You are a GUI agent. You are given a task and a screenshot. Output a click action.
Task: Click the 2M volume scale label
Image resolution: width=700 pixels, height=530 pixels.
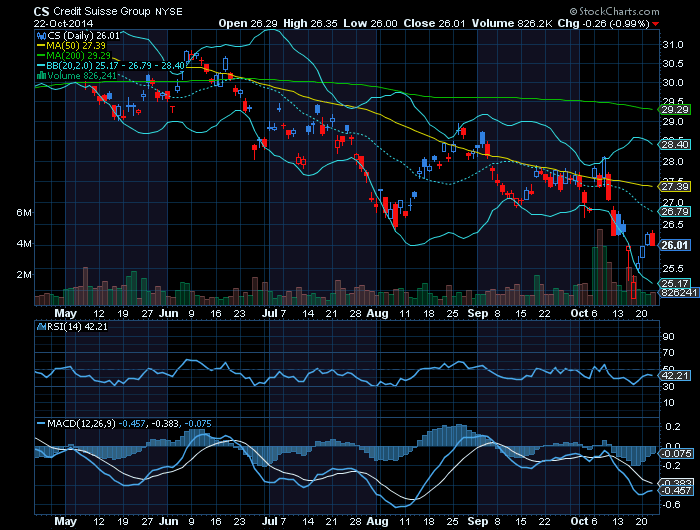pyautogui.click(x=24, y=275)
